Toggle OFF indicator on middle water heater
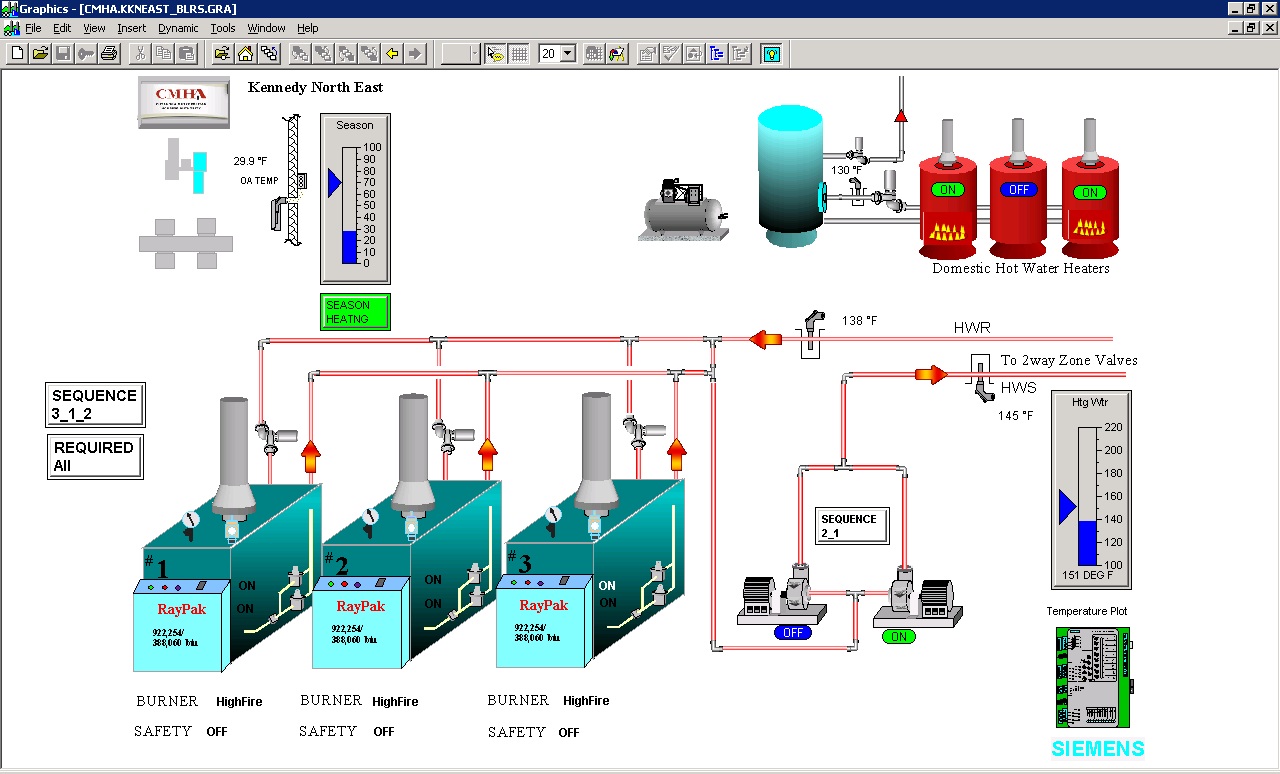1280x774 pixels. click(1019, 190)
